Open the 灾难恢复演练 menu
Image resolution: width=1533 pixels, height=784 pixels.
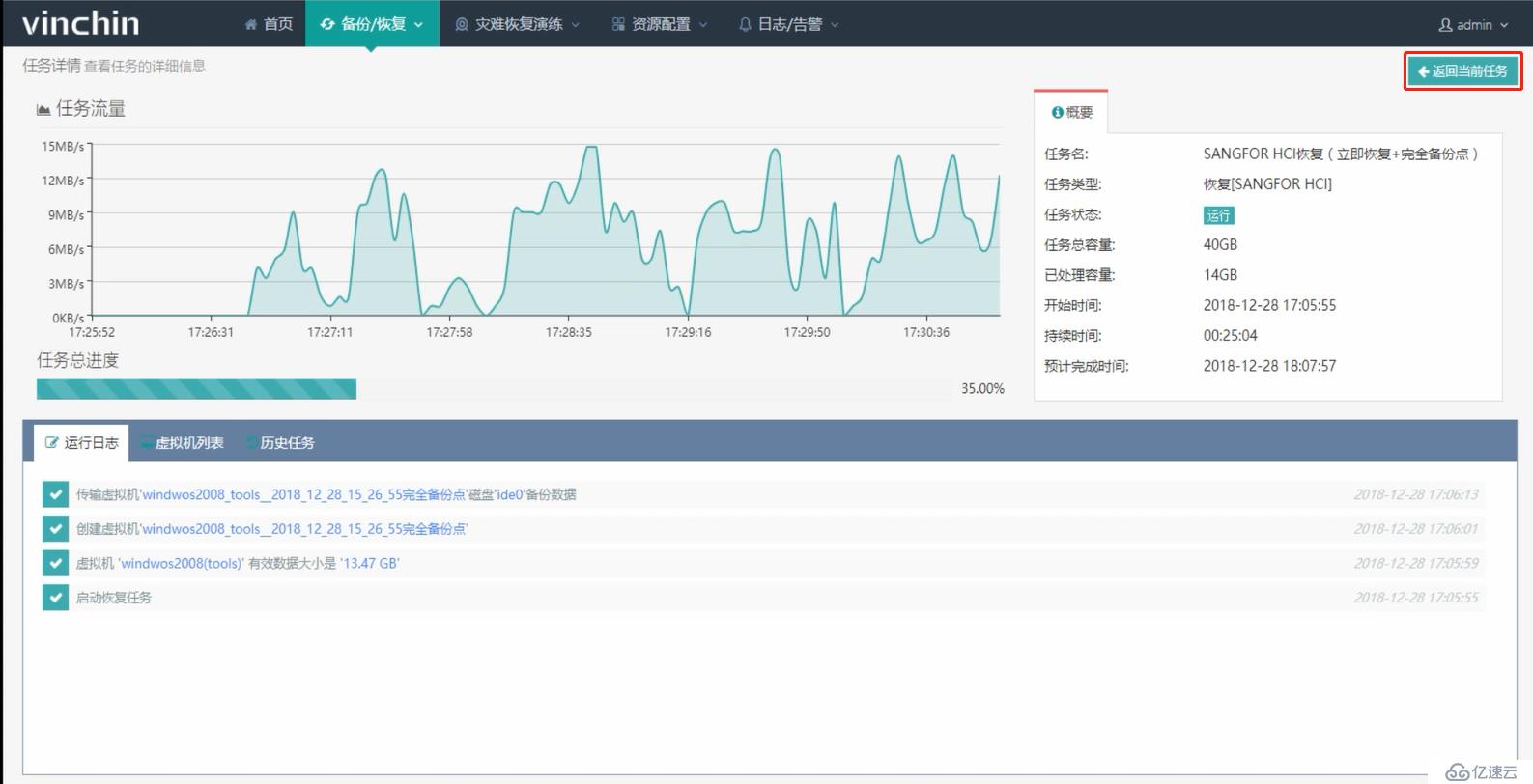pos(518,24)
